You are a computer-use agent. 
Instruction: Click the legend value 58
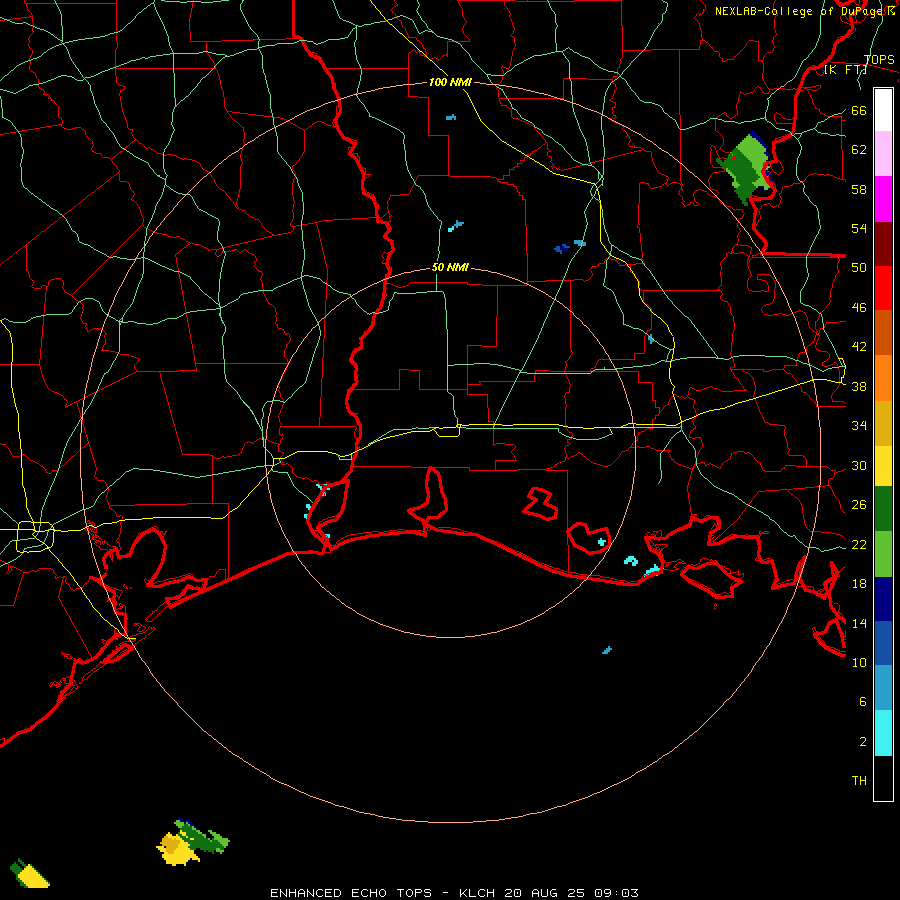tap(859, 189)
